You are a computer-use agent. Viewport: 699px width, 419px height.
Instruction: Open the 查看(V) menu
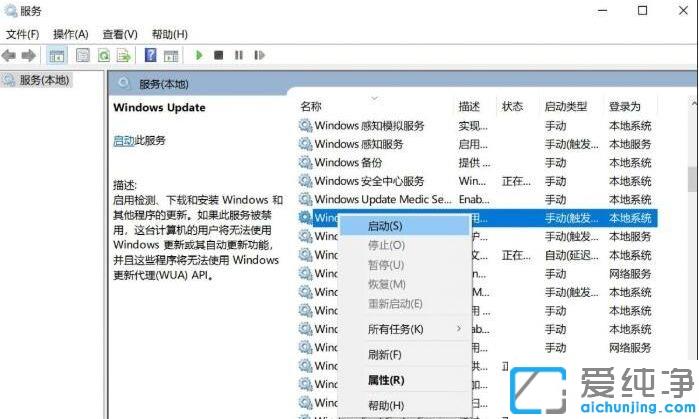click(120, 34)
